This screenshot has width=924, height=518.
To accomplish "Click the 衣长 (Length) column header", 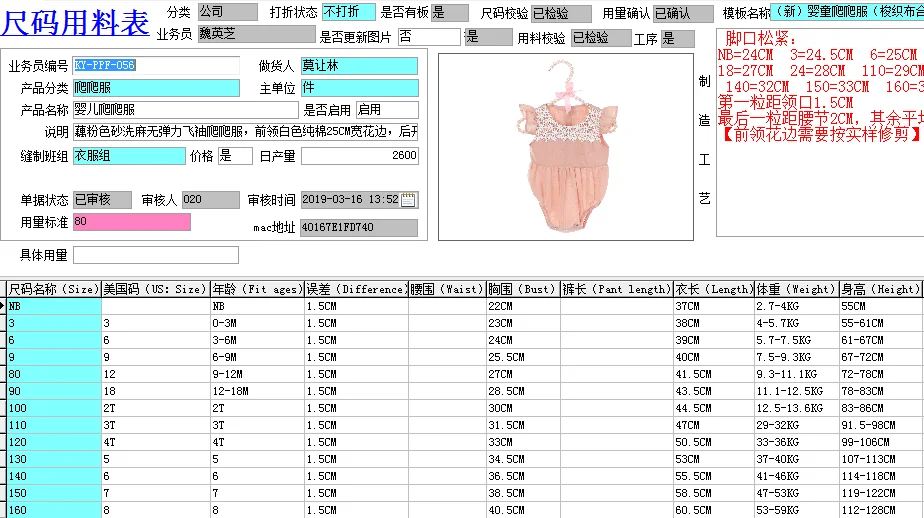I will [714, 289].
